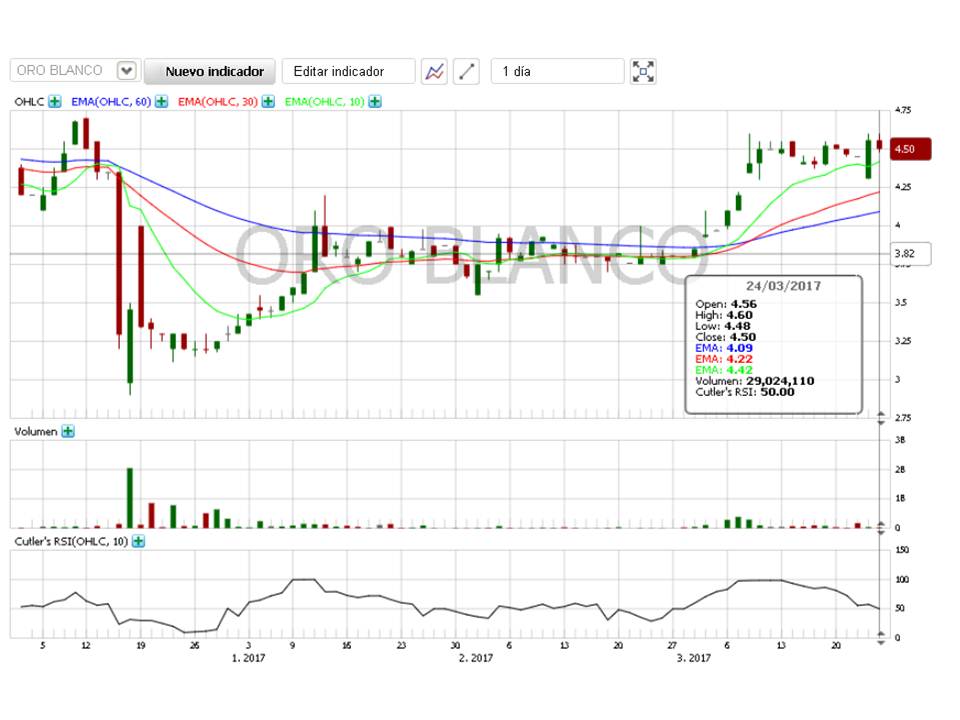
Task: Click the Volumen 29,024,110 tooltip value
Action: [780, 381]
